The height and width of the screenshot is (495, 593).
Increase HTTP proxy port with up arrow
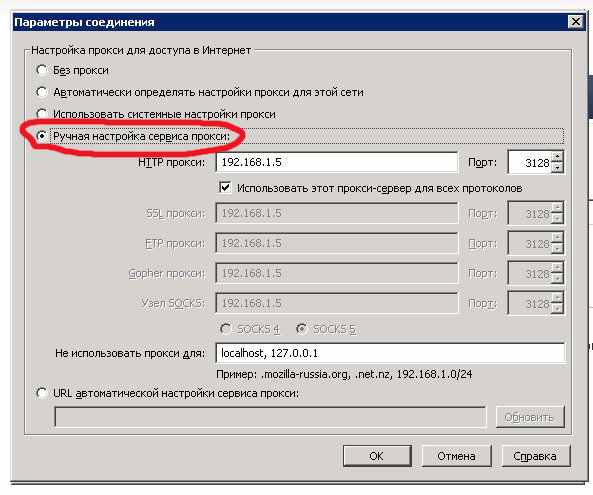[557, 157]
